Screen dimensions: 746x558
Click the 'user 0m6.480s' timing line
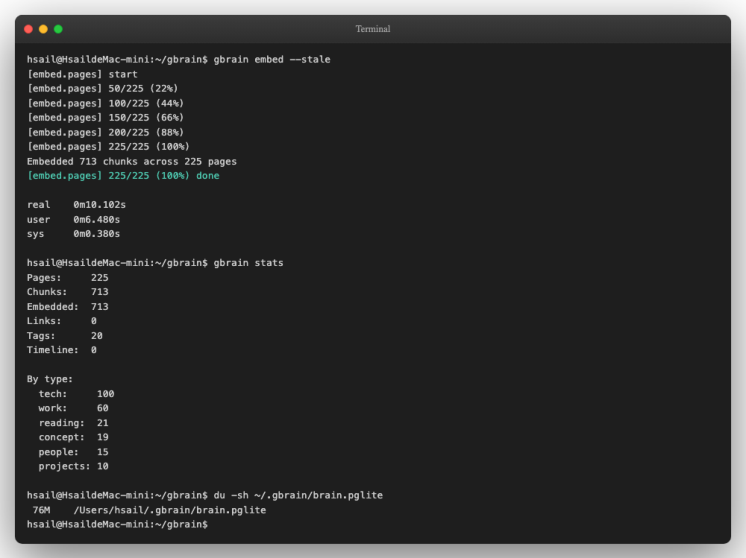[73, 219]
